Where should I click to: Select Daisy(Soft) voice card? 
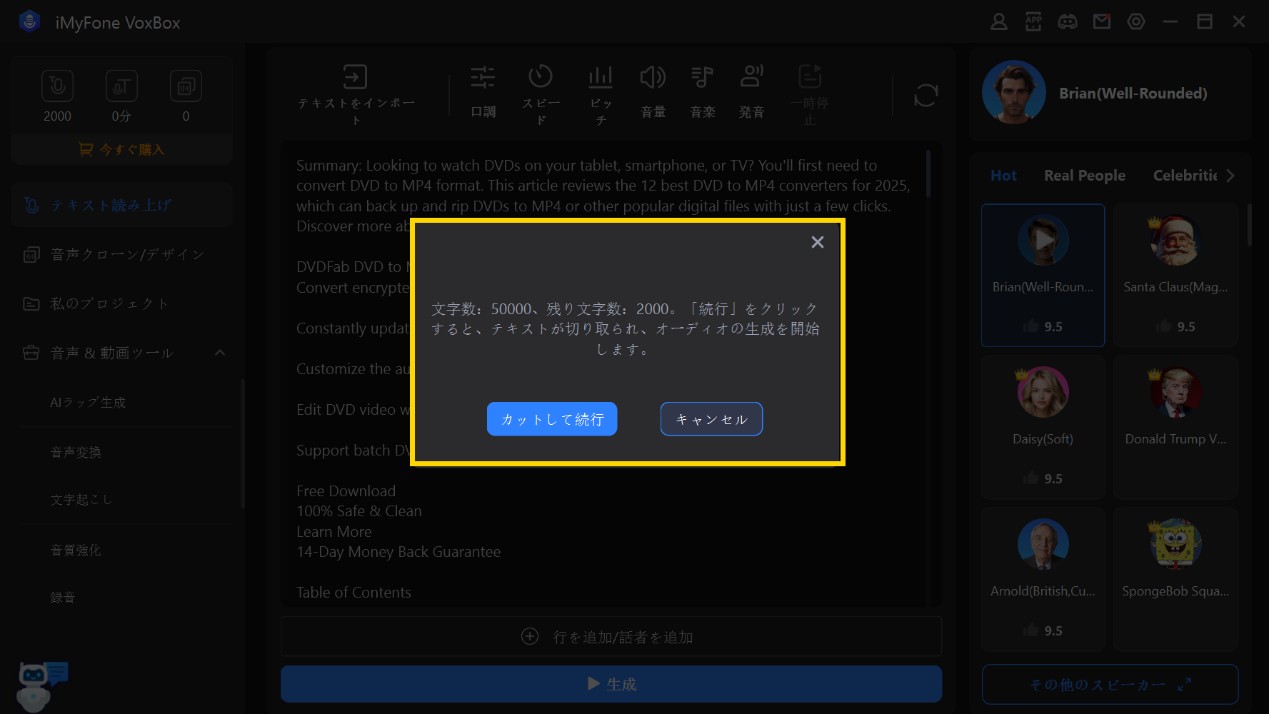(1043, 427)
